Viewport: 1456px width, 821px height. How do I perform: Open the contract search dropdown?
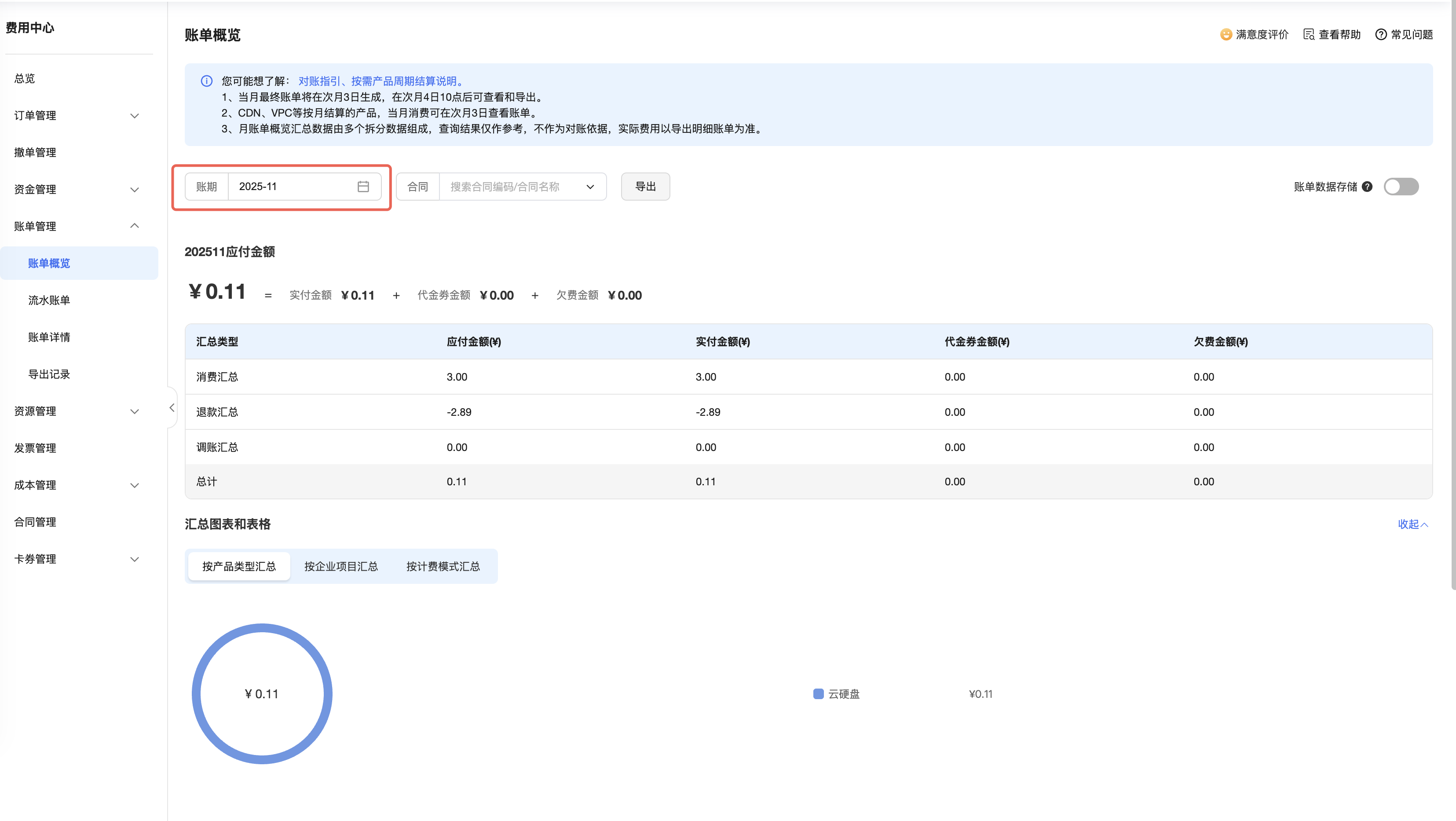tap(522, 187)
